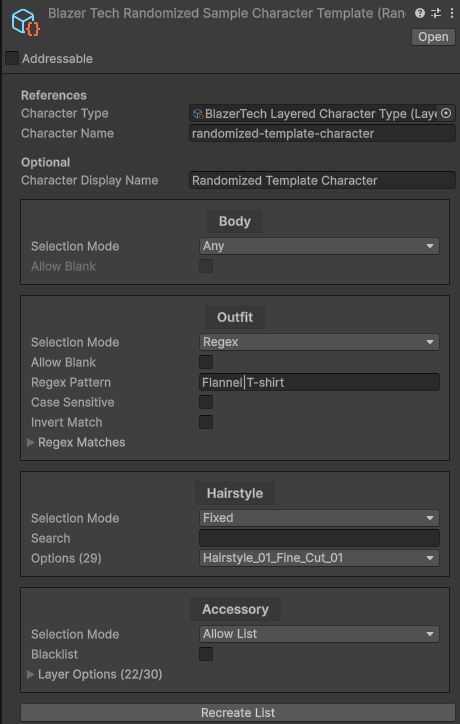Click the Character Name label
Image resolution: width=460 pixels, height=724 pixels.
(67, 133)
